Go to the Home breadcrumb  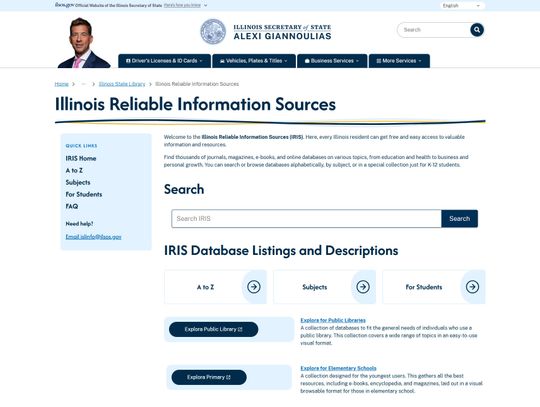click(x=61, y=84)
